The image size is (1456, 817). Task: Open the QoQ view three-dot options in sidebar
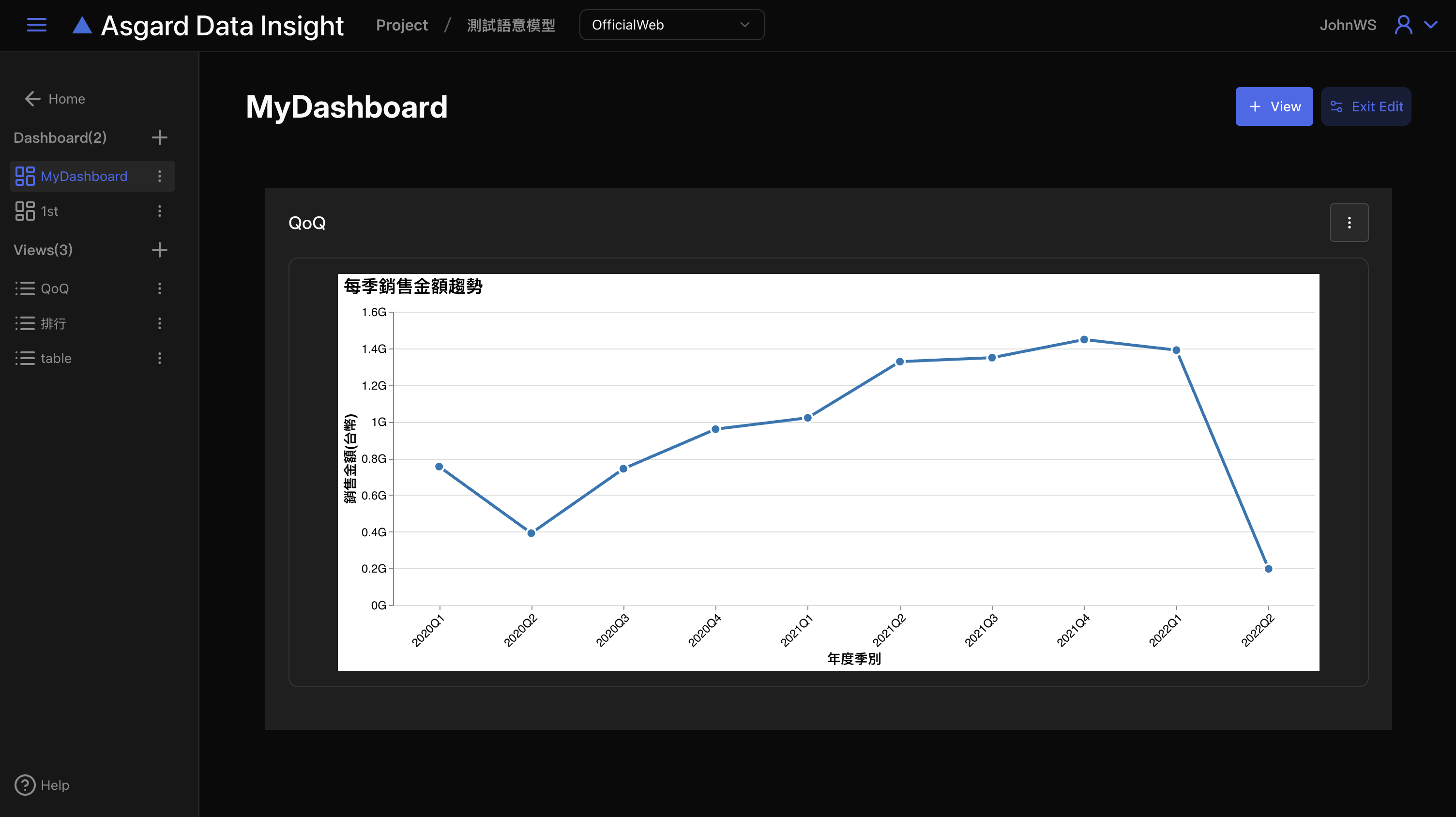[159, 289]
